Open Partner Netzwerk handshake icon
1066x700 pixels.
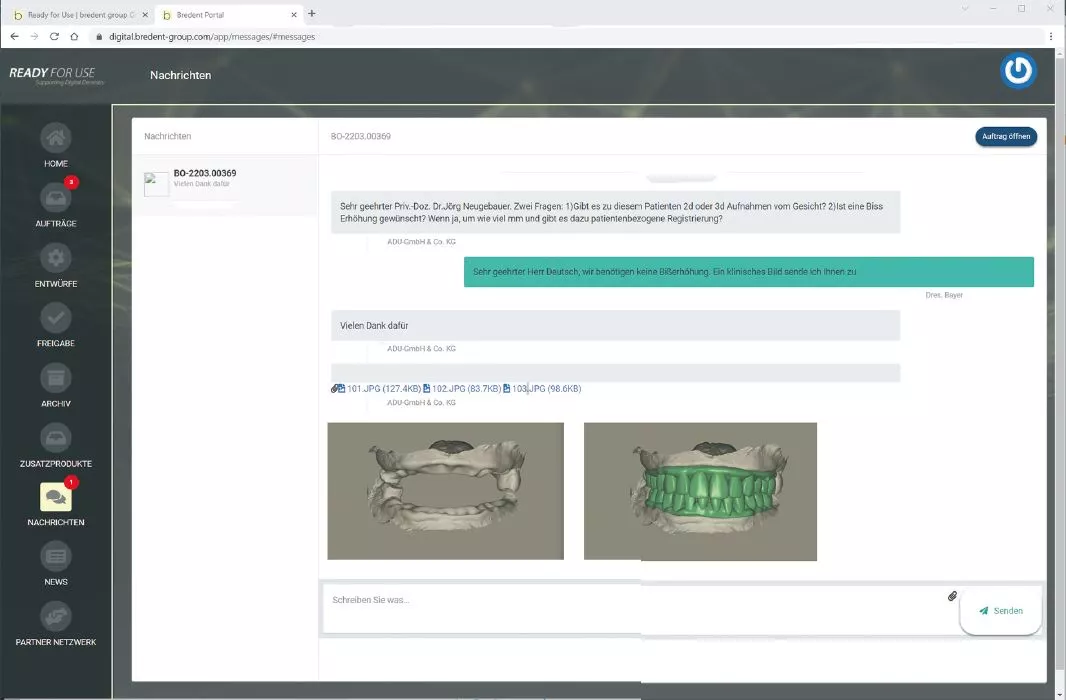click(x=56, y=617)
